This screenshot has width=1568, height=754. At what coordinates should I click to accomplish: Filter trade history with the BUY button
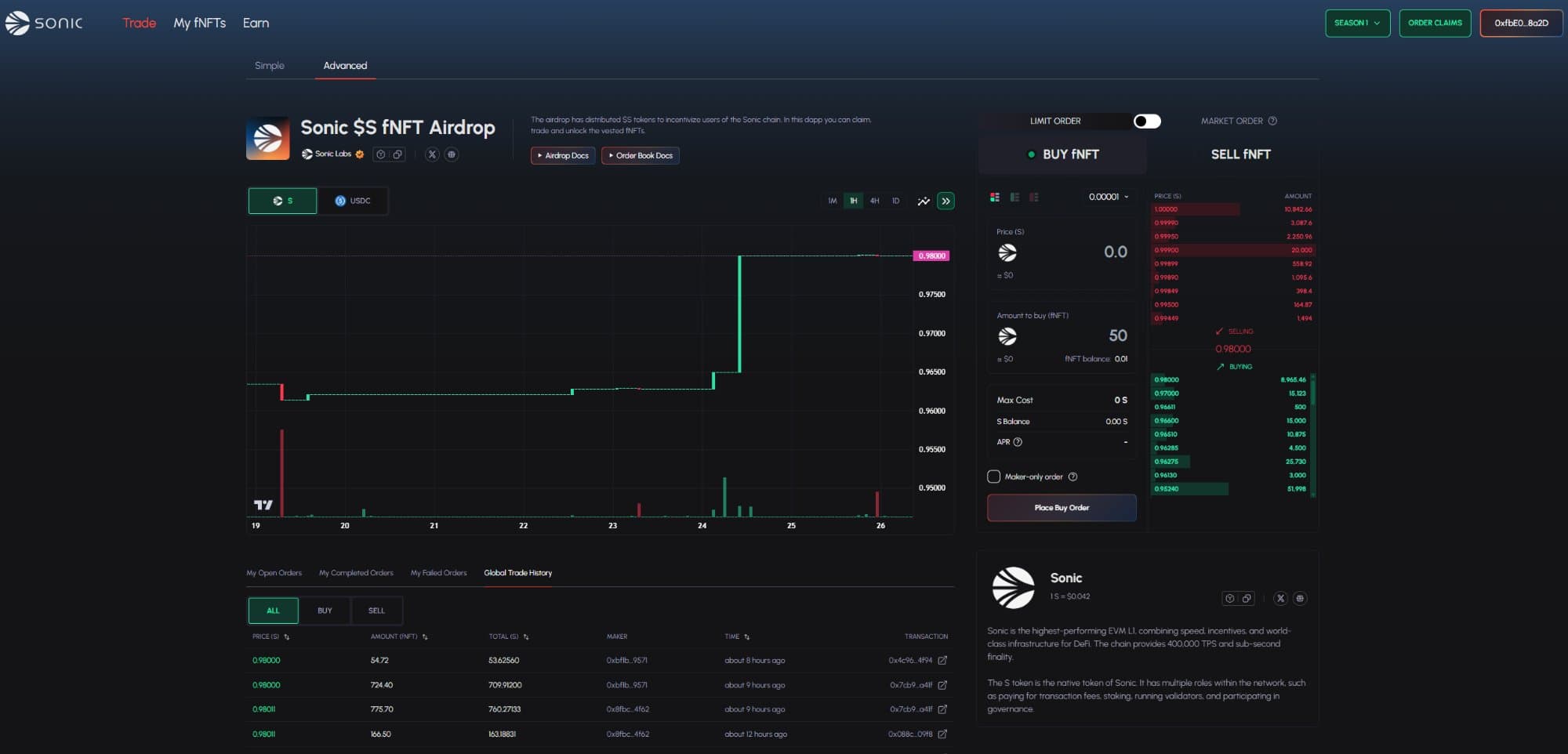click(x=325, y=611)
